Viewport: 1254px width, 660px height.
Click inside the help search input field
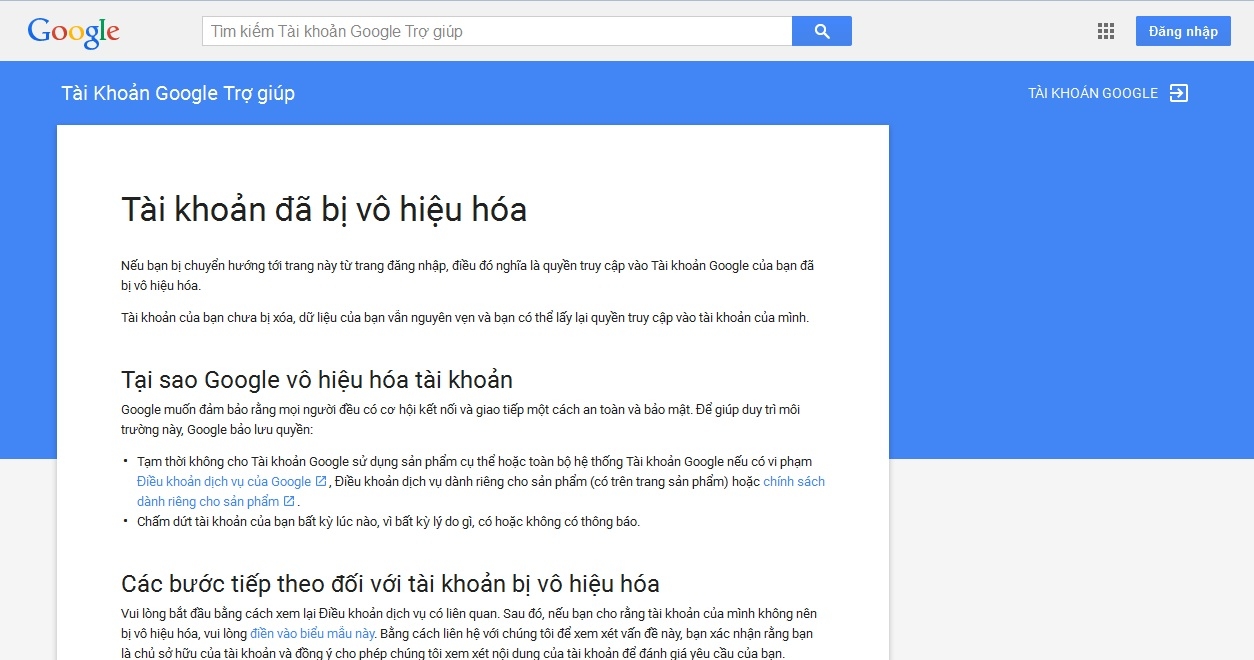(x=450, y=31)
